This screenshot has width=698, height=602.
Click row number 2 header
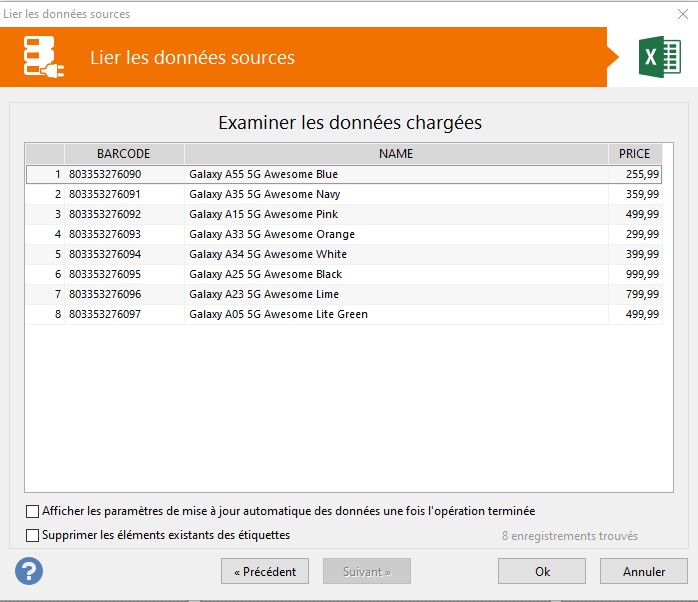(45, 194)
